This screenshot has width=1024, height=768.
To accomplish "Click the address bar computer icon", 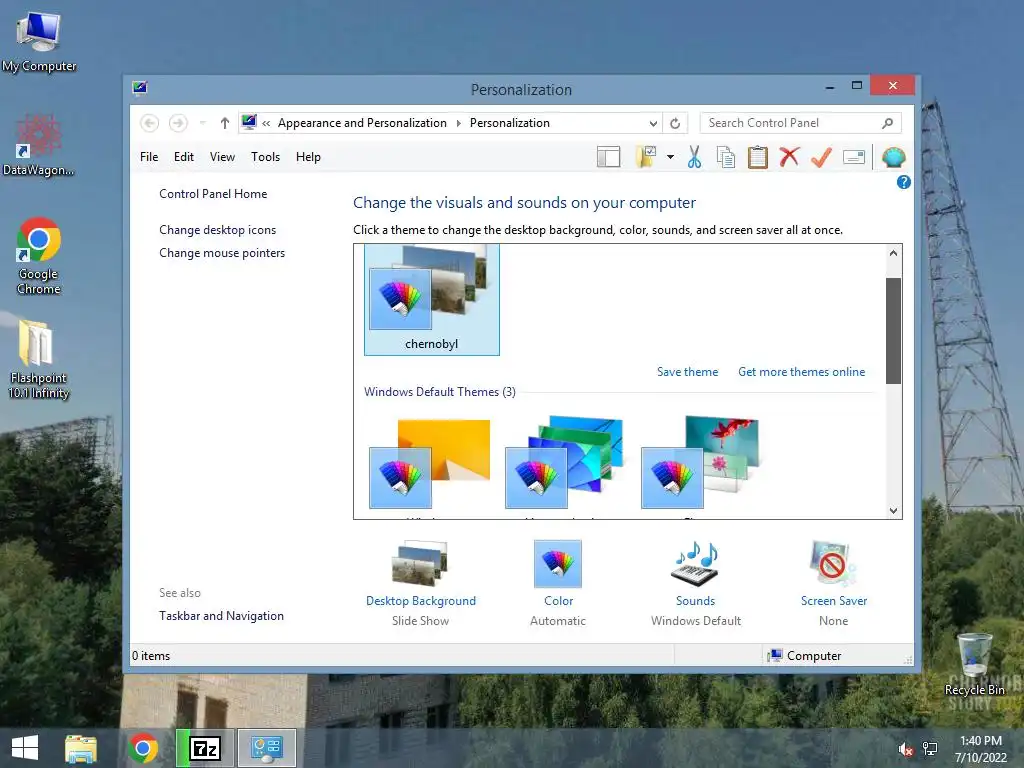I will 249,122.
